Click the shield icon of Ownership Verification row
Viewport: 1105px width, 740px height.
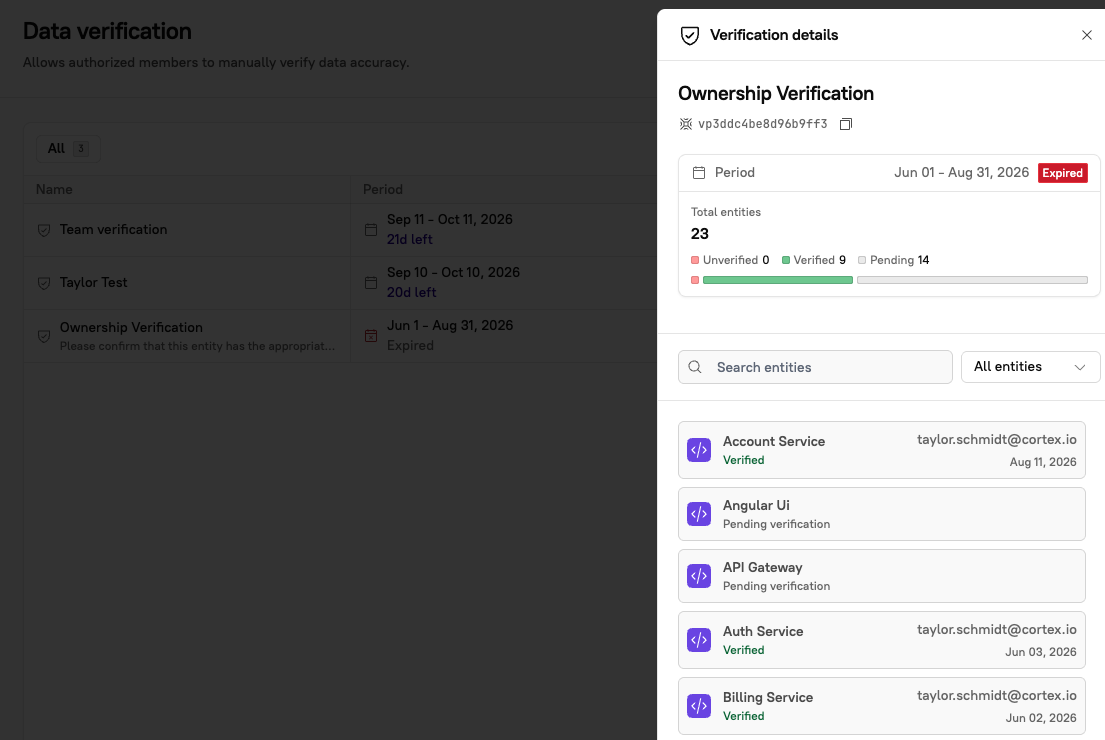(x=44, y=336)
